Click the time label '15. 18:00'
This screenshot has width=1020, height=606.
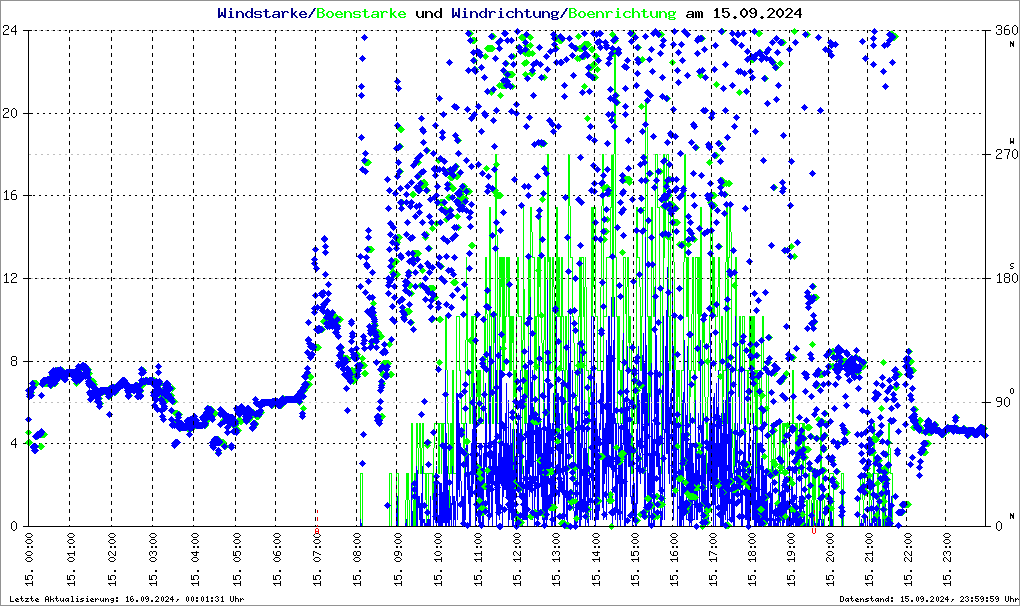751,559
